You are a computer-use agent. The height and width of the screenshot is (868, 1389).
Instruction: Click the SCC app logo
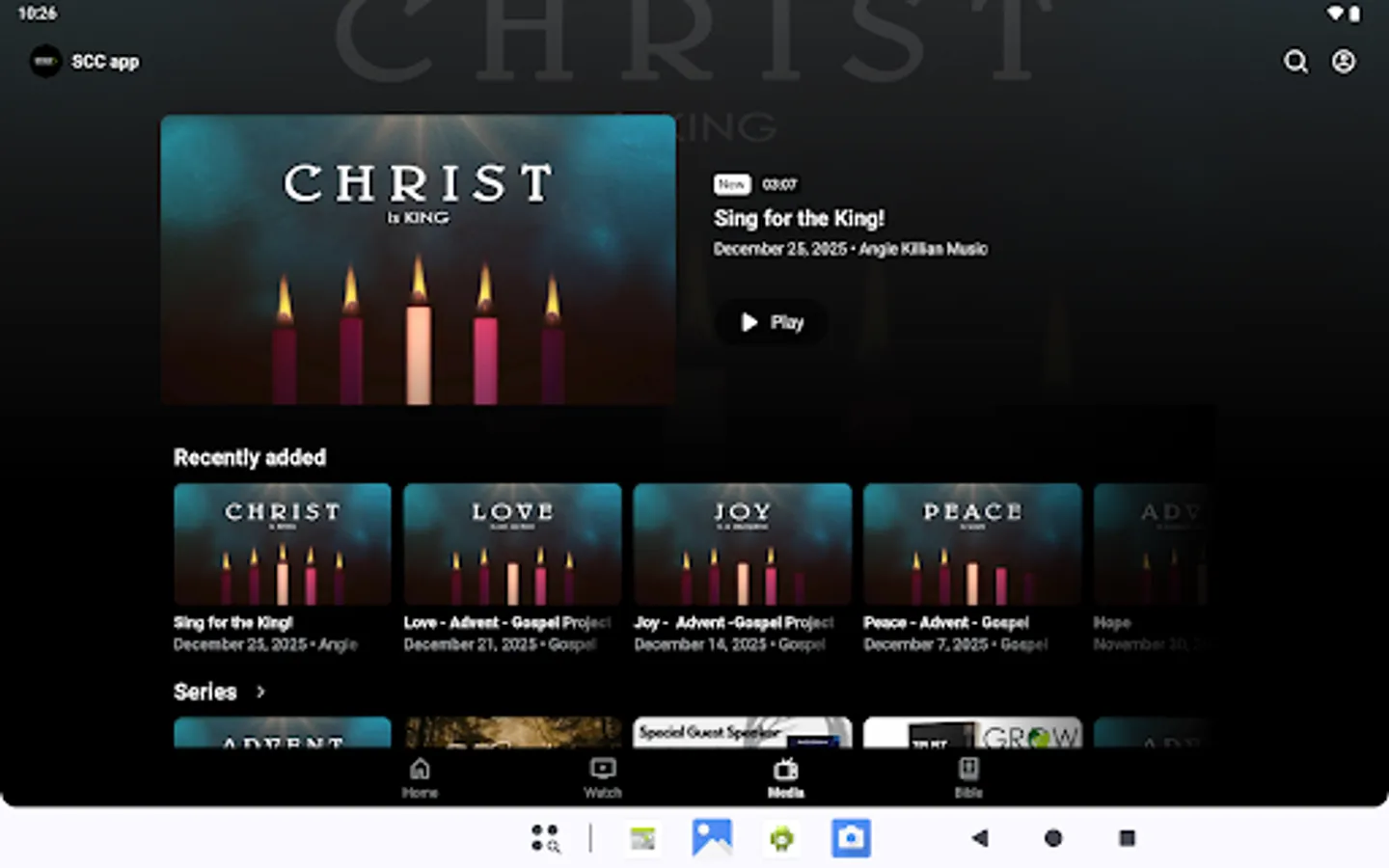click(45, 62)
